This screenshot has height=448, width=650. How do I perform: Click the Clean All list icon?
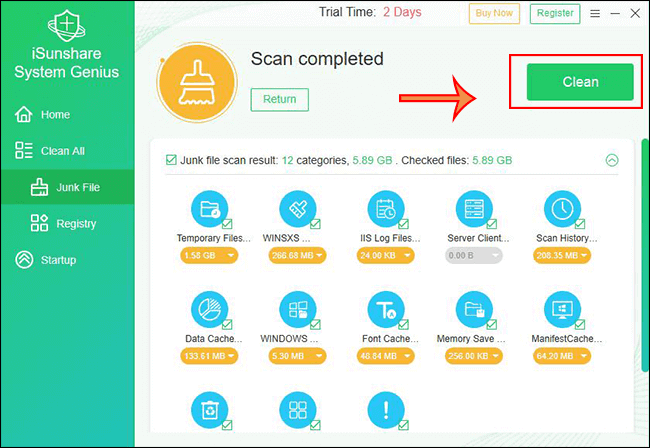pyautogui.click(x=24, y=150)
